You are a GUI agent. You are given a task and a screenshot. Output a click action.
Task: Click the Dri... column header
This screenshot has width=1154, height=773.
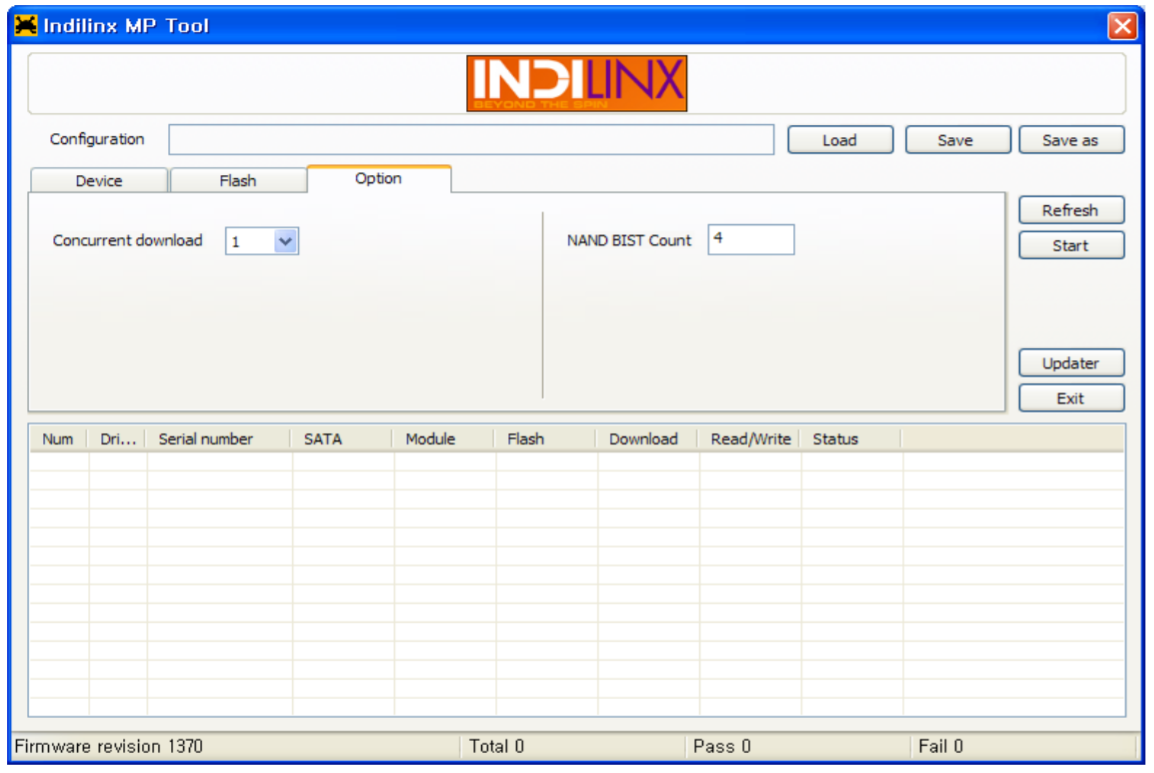pos(117,440)
